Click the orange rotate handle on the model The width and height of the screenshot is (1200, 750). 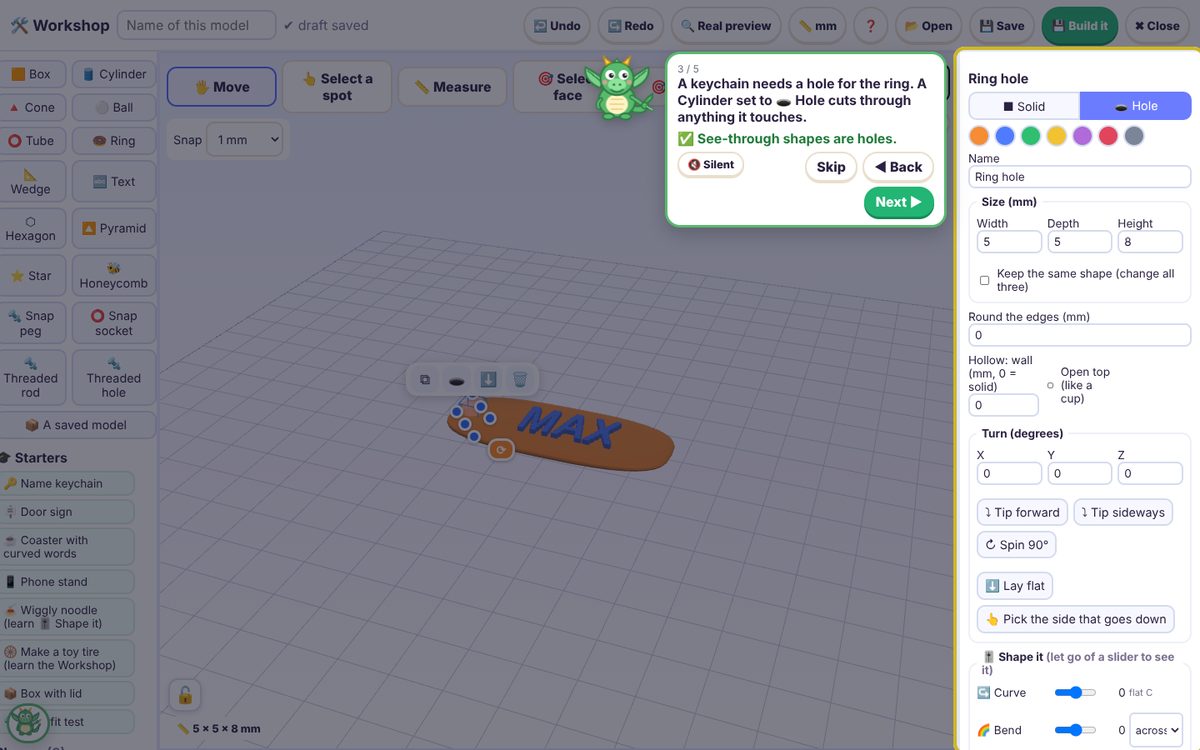[x=501, y=450]
